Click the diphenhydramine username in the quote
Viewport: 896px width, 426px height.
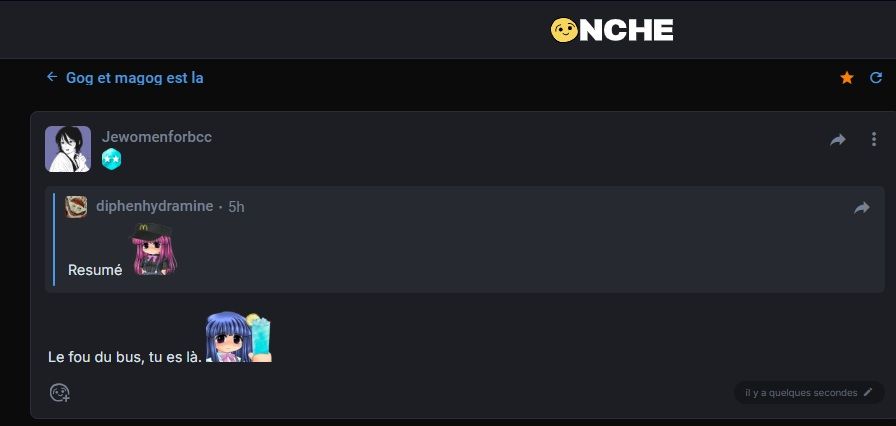pyautogui.click(x=155, y=206)
